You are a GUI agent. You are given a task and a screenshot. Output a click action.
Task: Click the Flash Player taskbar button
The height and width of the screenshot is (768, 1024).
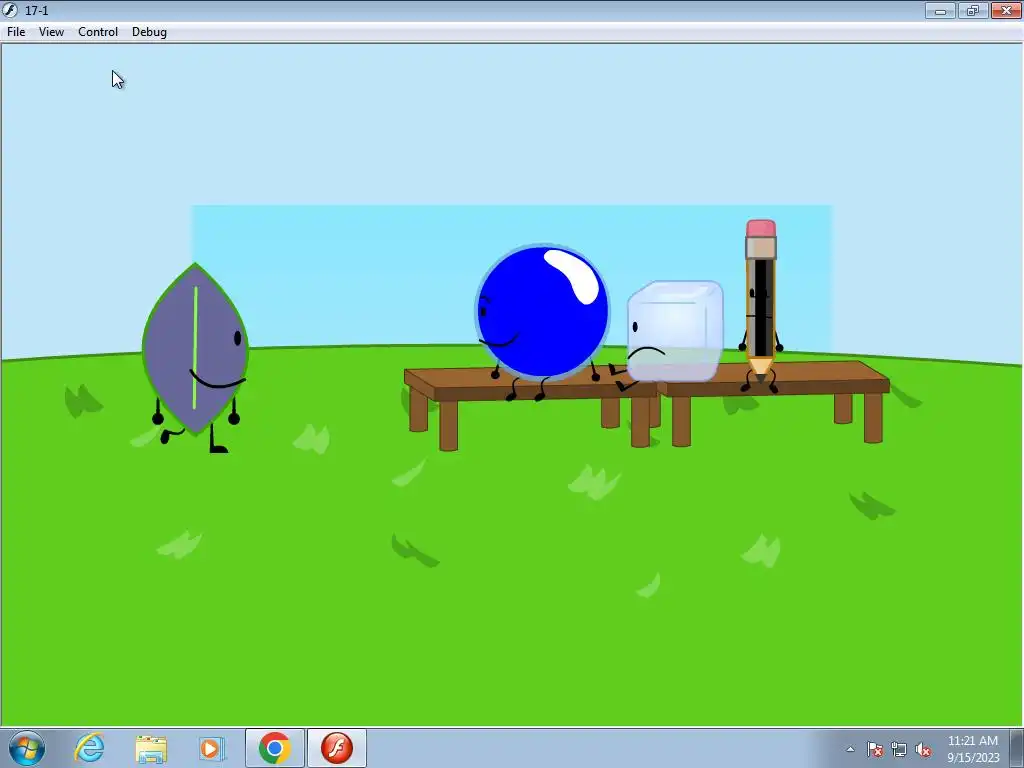click(337, 748)
